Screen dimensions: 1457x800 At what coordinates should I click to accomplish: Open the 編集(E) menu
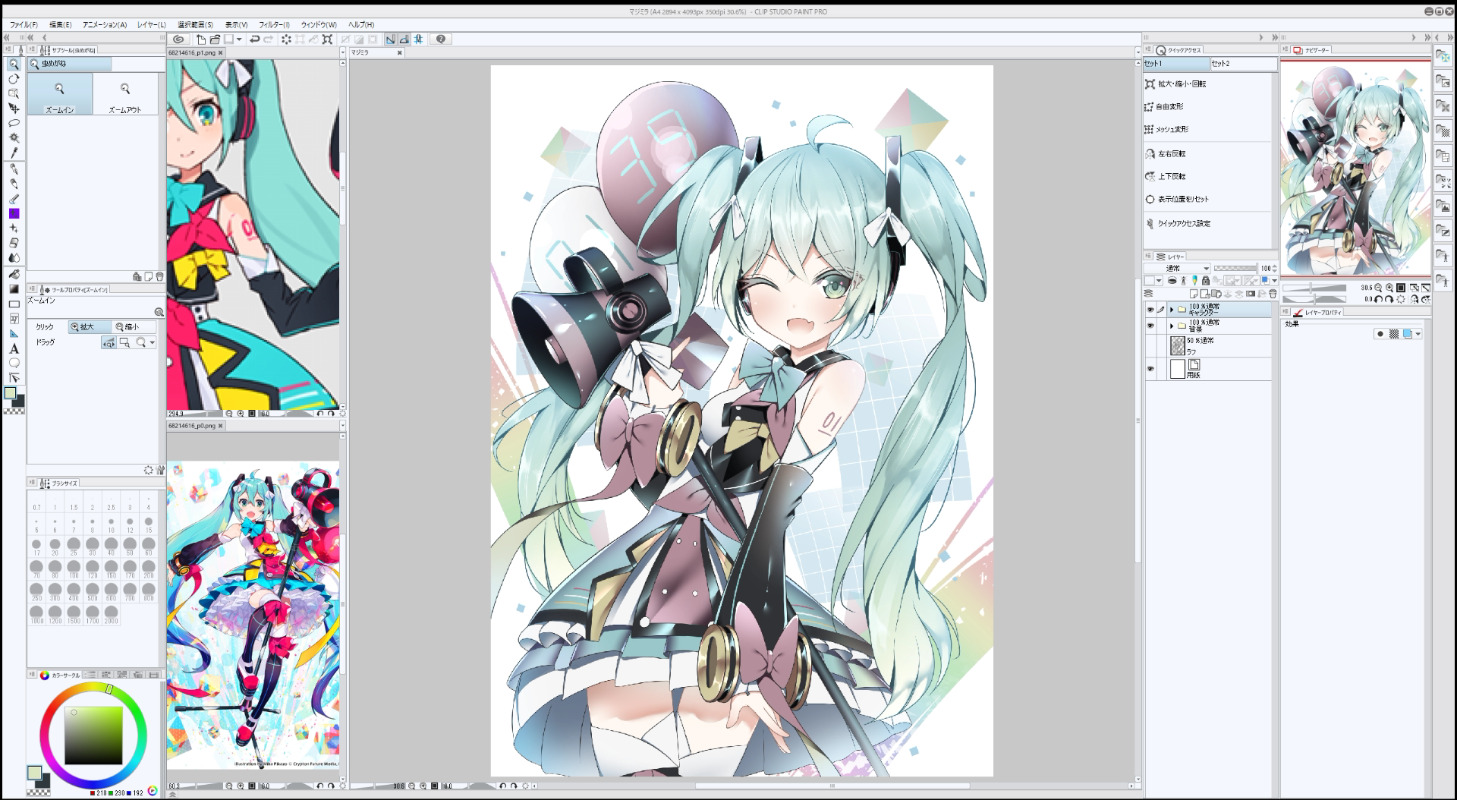tap(61, 24)
